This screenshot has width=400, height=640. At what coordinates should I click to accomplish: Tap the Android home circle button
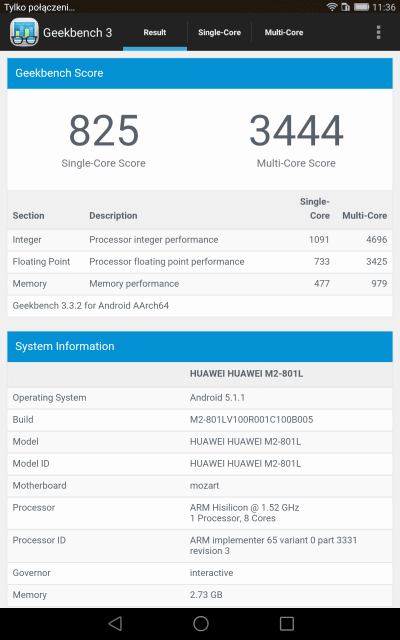point(200,623)
